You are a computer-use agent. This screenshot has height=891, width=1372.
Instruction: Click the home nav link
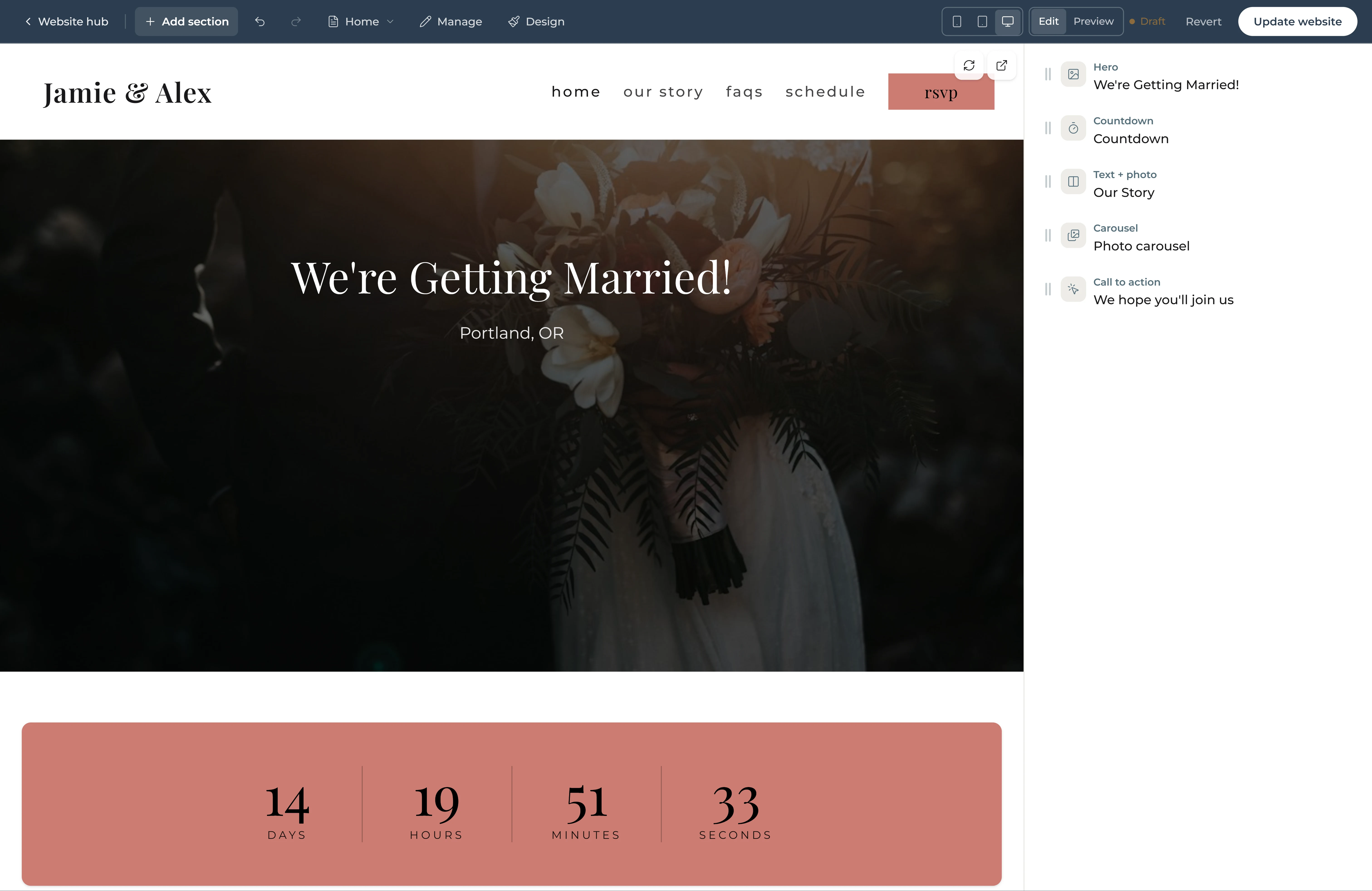pos(576,92)
